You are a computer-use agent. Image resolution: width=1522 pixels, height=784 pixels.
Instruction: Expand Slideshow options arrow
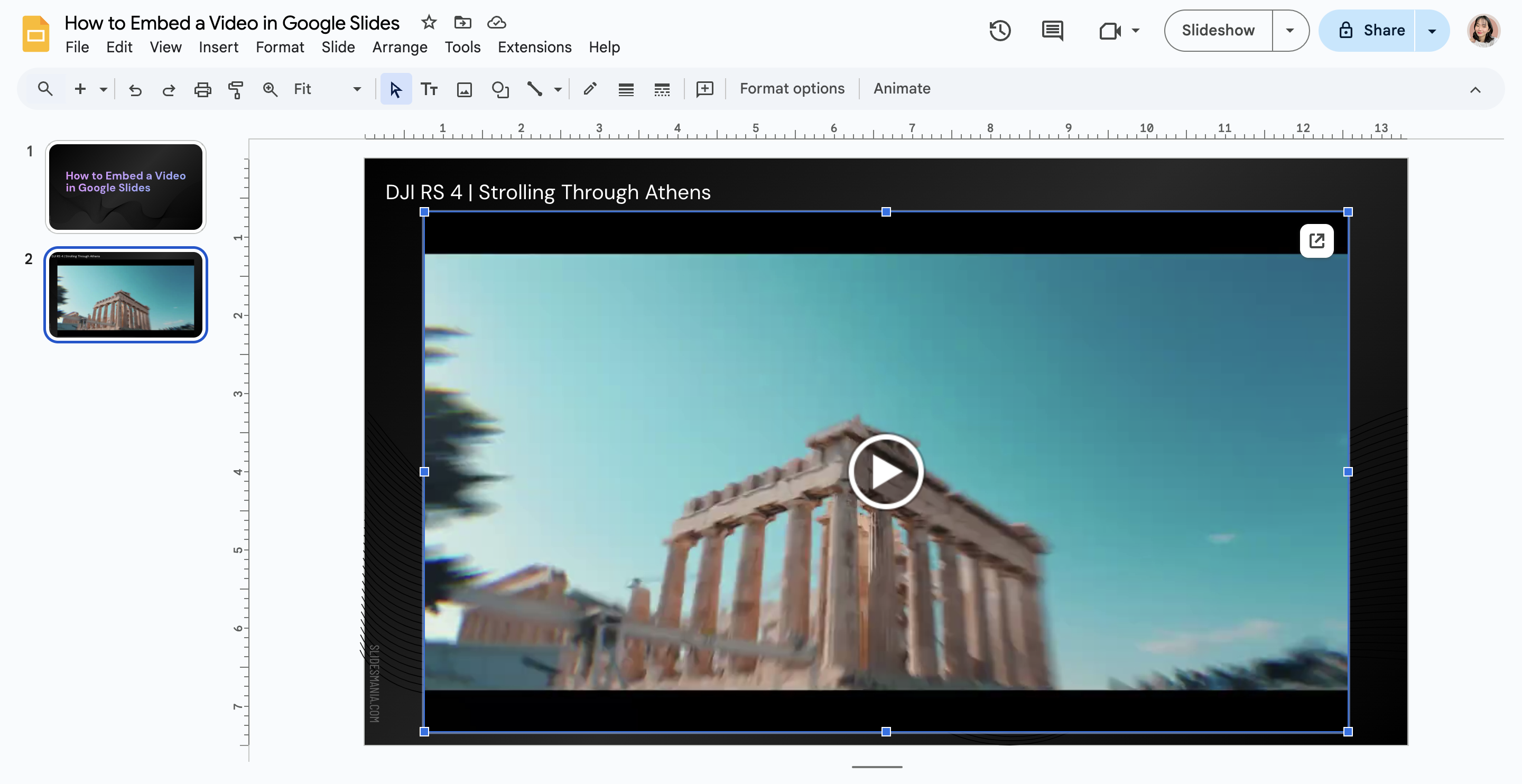click(1290, 30)
